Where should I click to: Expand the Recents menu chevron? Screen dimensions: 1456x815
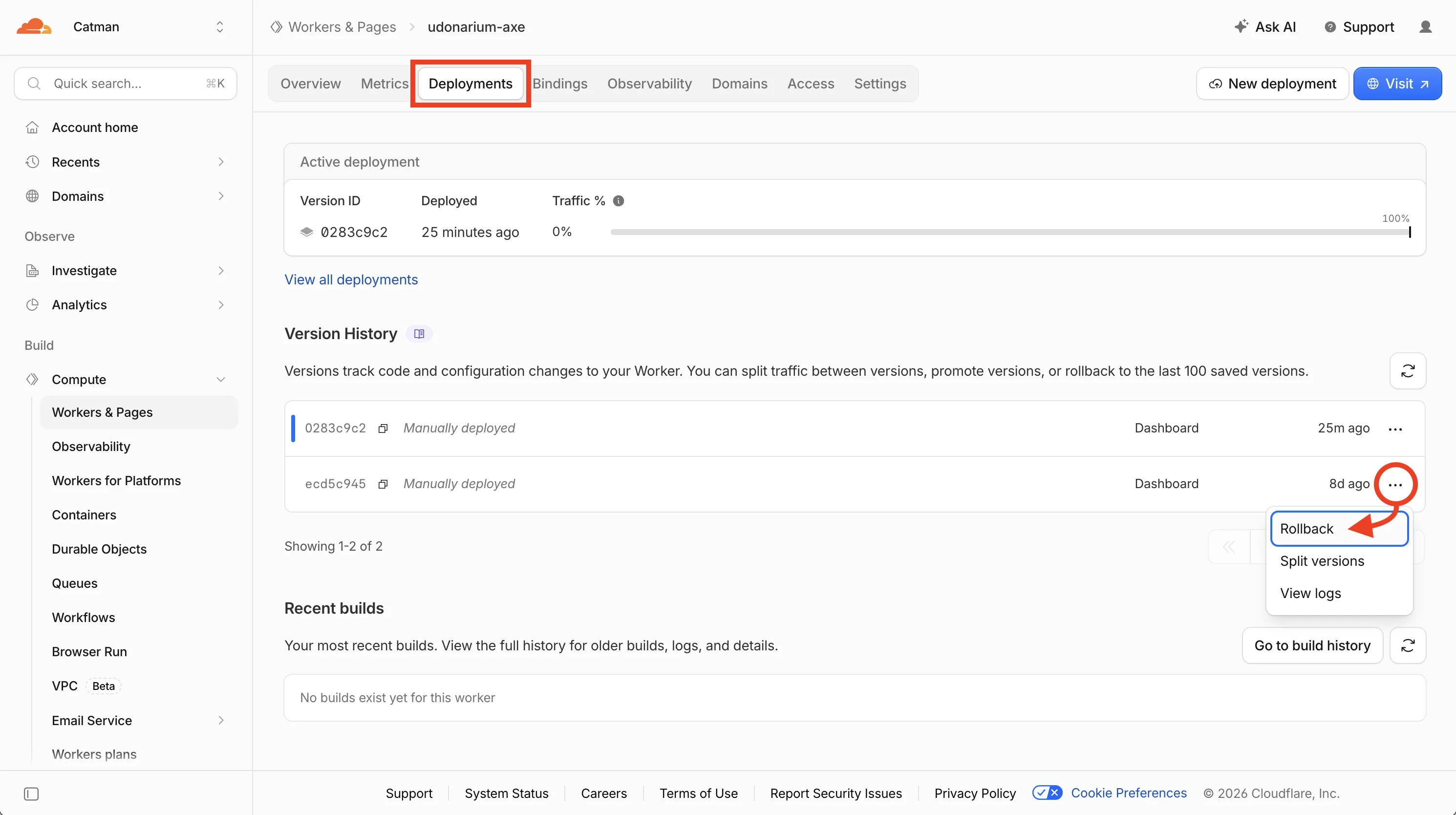pos(221,162)
